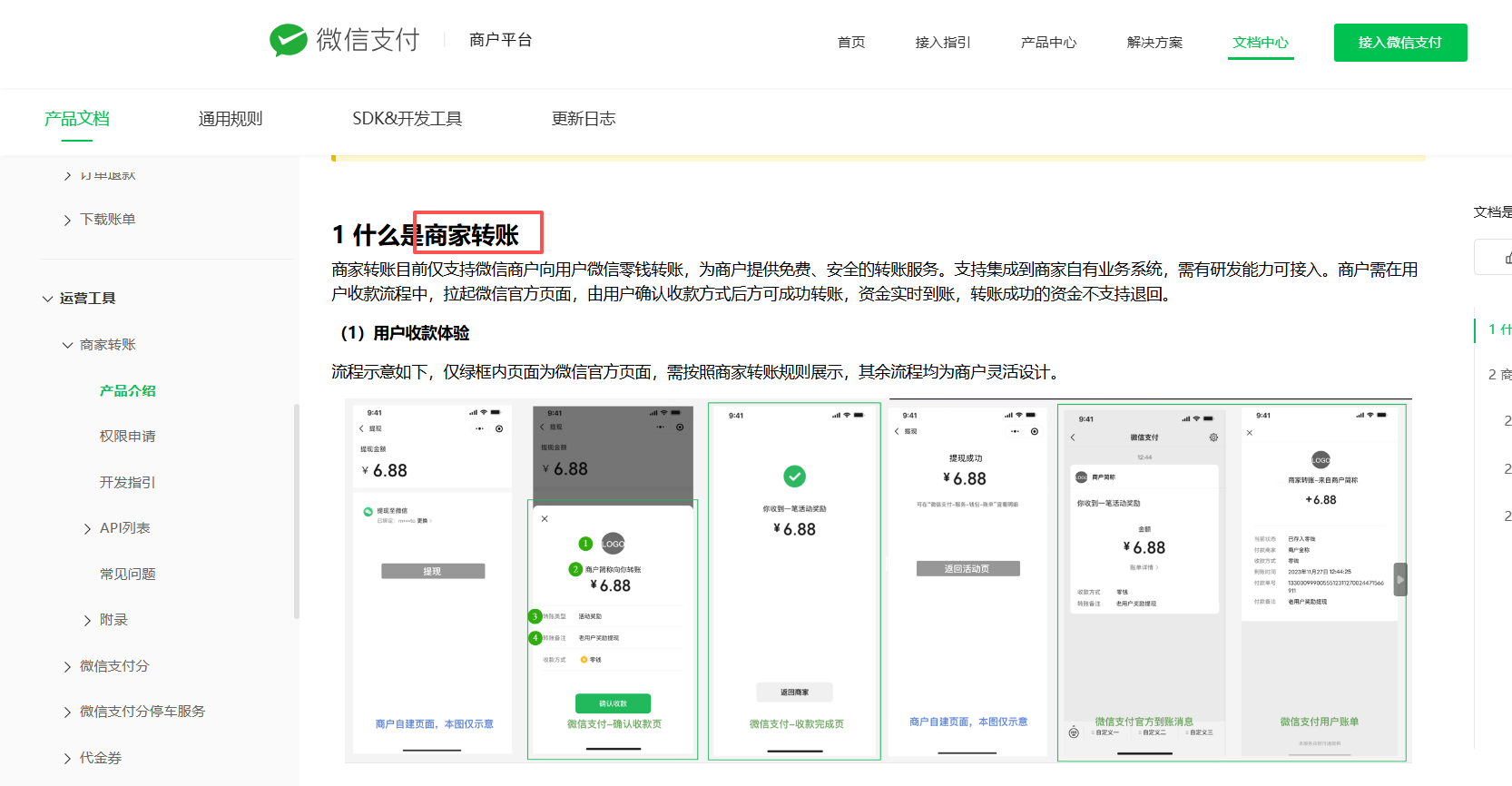Viewport: 1512px width, 786px height.
Task: Expand the 代金券 chevron
Action: coord(67,758)
